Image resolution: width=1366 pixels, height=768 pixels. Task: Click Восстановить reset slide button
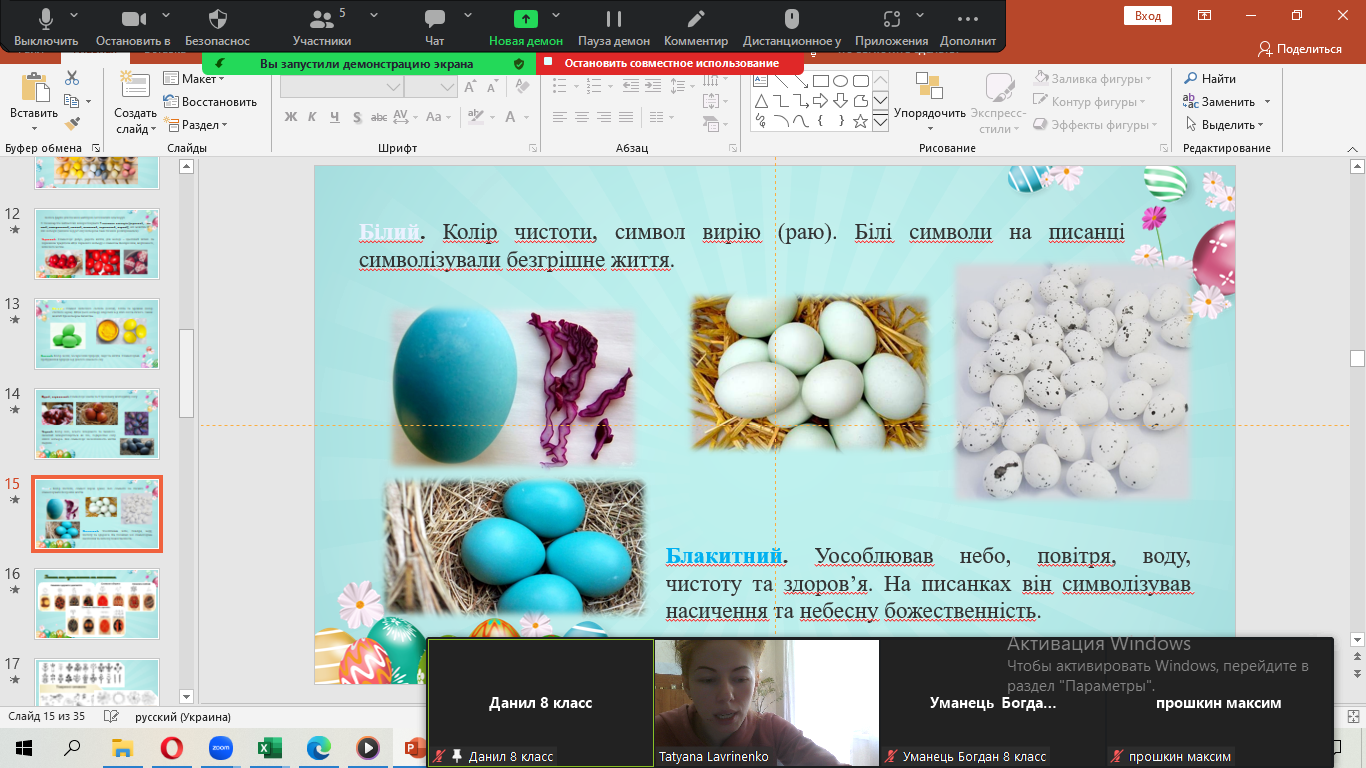tap(210, 102)
